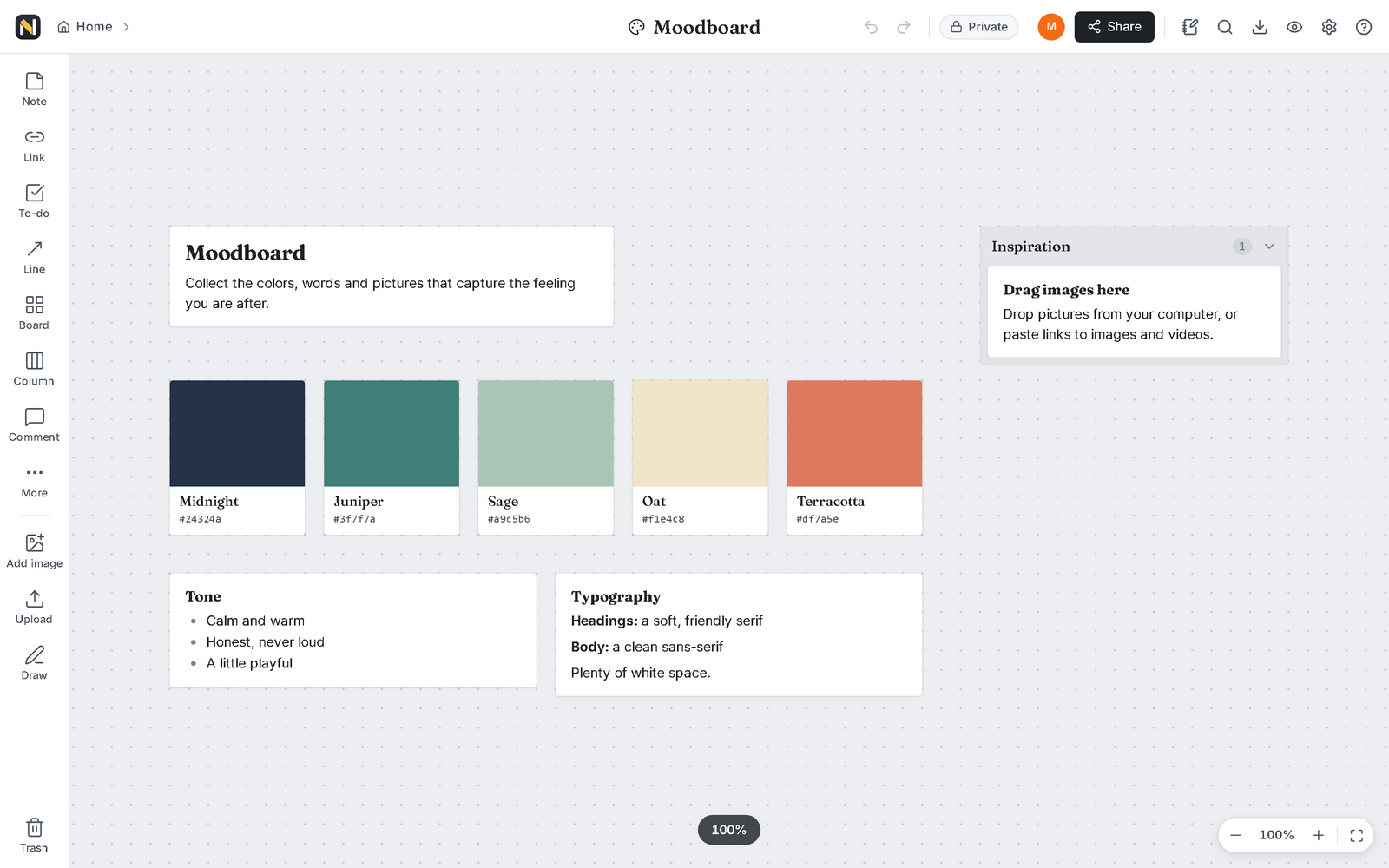This screenshot has height=868, width=1389.
Task: Click the zoom in plus button
Action: click(x=1319, y=835)
